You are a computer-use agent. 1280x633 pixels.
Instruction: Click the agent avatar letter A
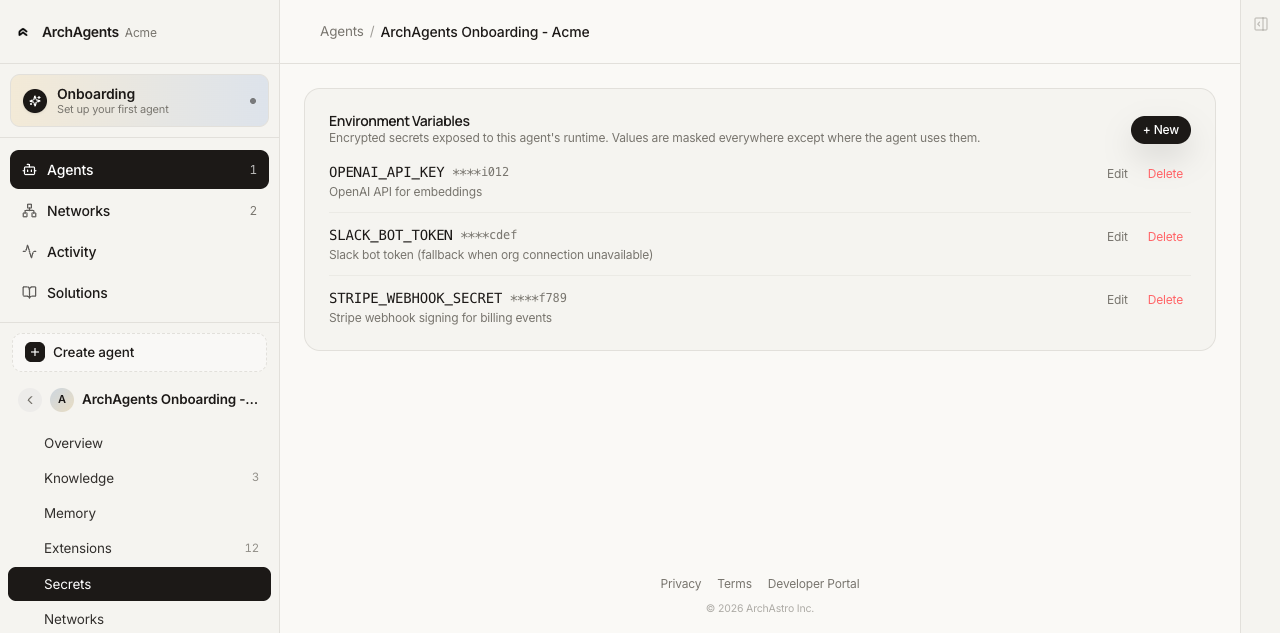click(62, 400)
